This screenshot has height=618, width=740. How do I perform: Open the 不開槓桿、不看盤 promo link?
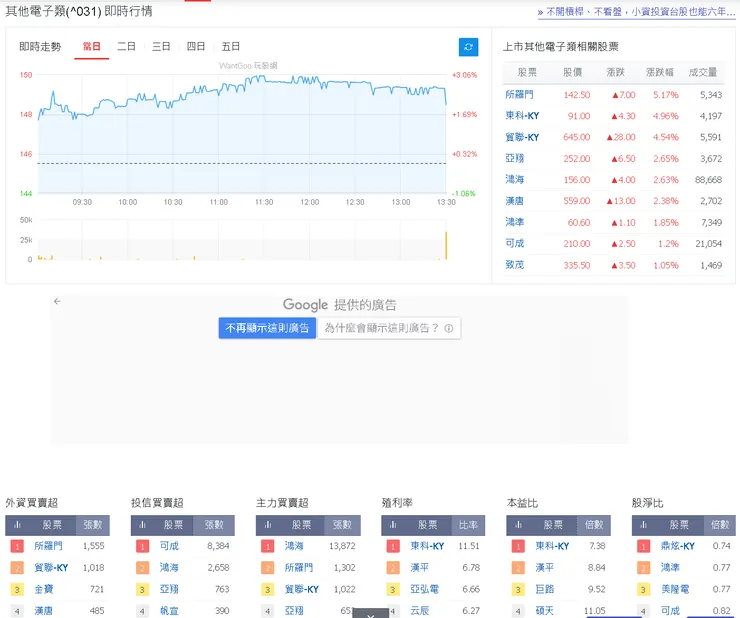[636, 12]
